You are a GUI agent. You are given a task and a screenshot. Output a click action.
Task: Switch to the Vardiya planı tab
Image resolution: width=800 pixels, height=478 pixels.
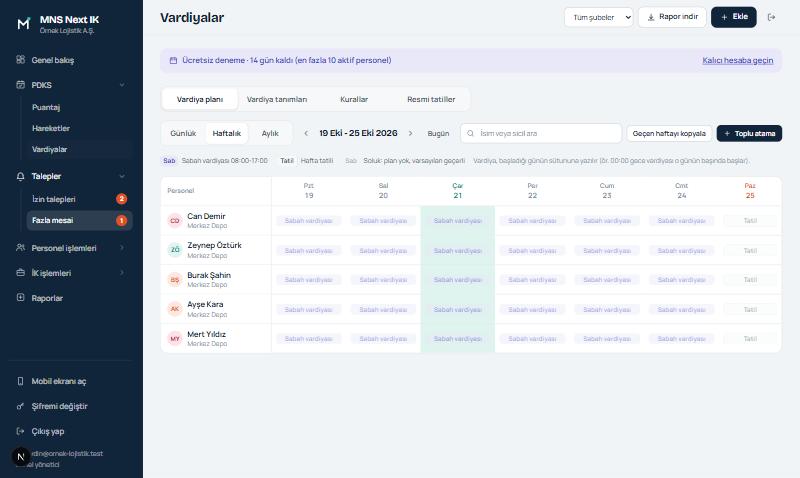point(199,99)
